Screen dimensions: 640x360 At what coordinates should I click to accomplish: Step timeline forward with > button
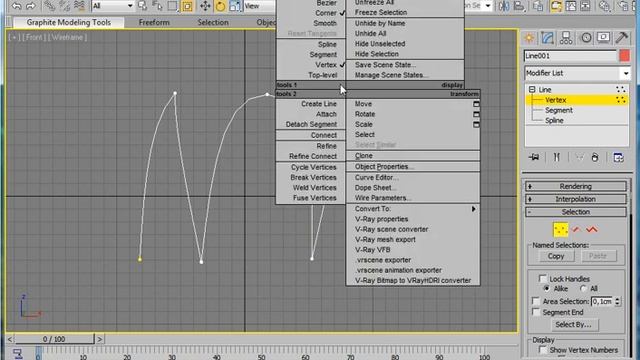(100, 339)
